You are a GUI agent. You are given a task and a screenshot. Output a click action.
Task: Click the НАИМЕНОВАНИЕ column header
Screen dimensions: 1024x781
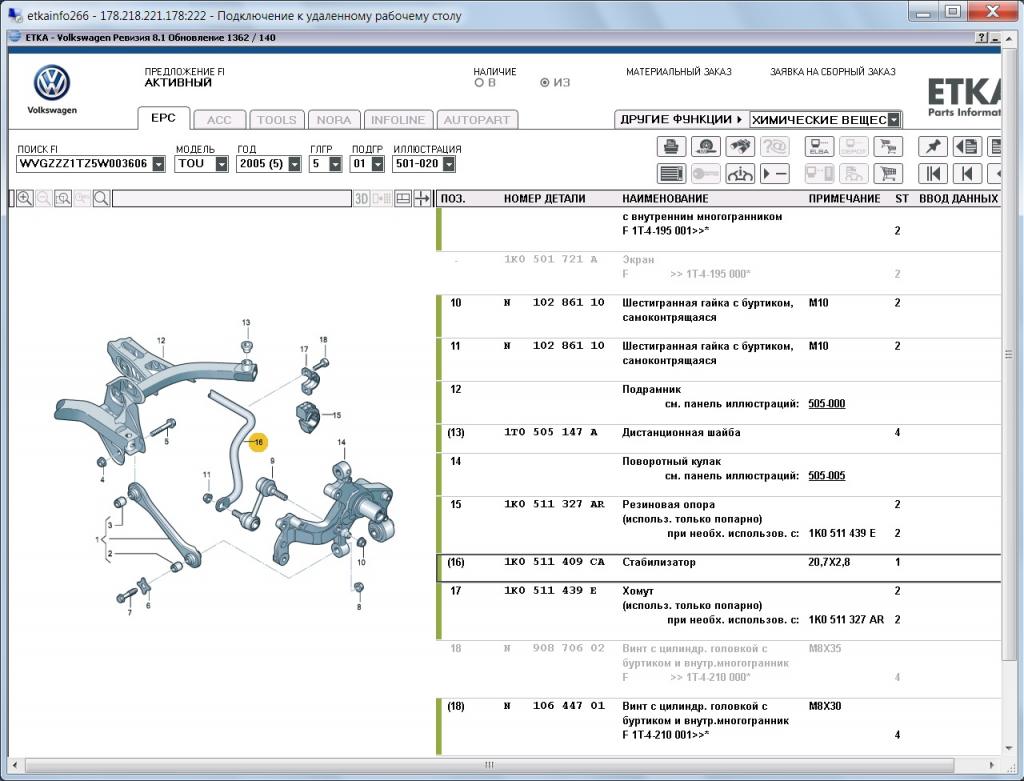tap(665, 199)
